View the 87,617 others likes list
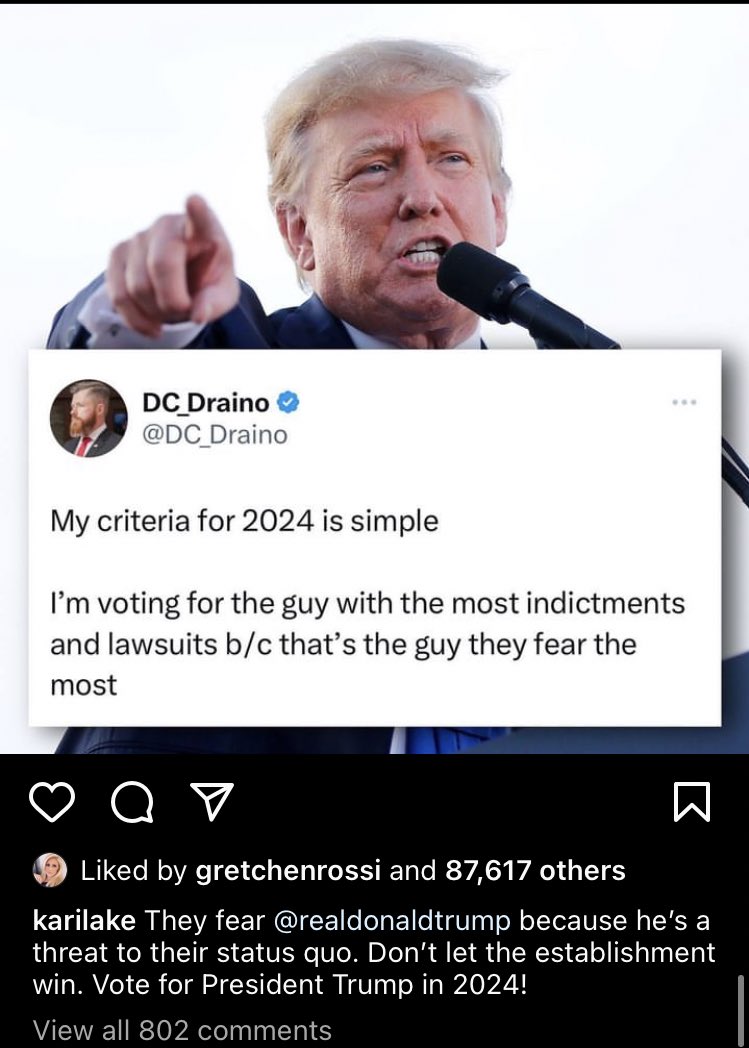This screenshot has width=749, height=1048. click(535, 870)
